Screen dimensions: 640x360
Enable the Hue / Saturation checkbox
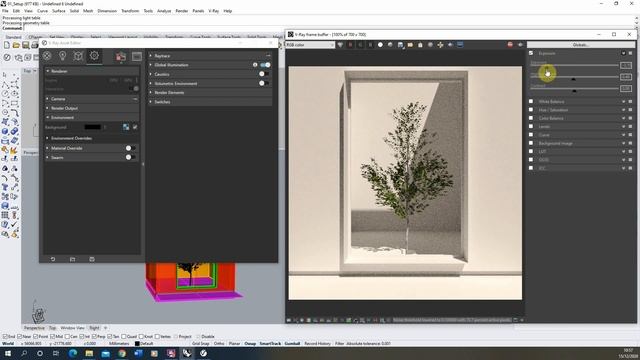[531, 110]
